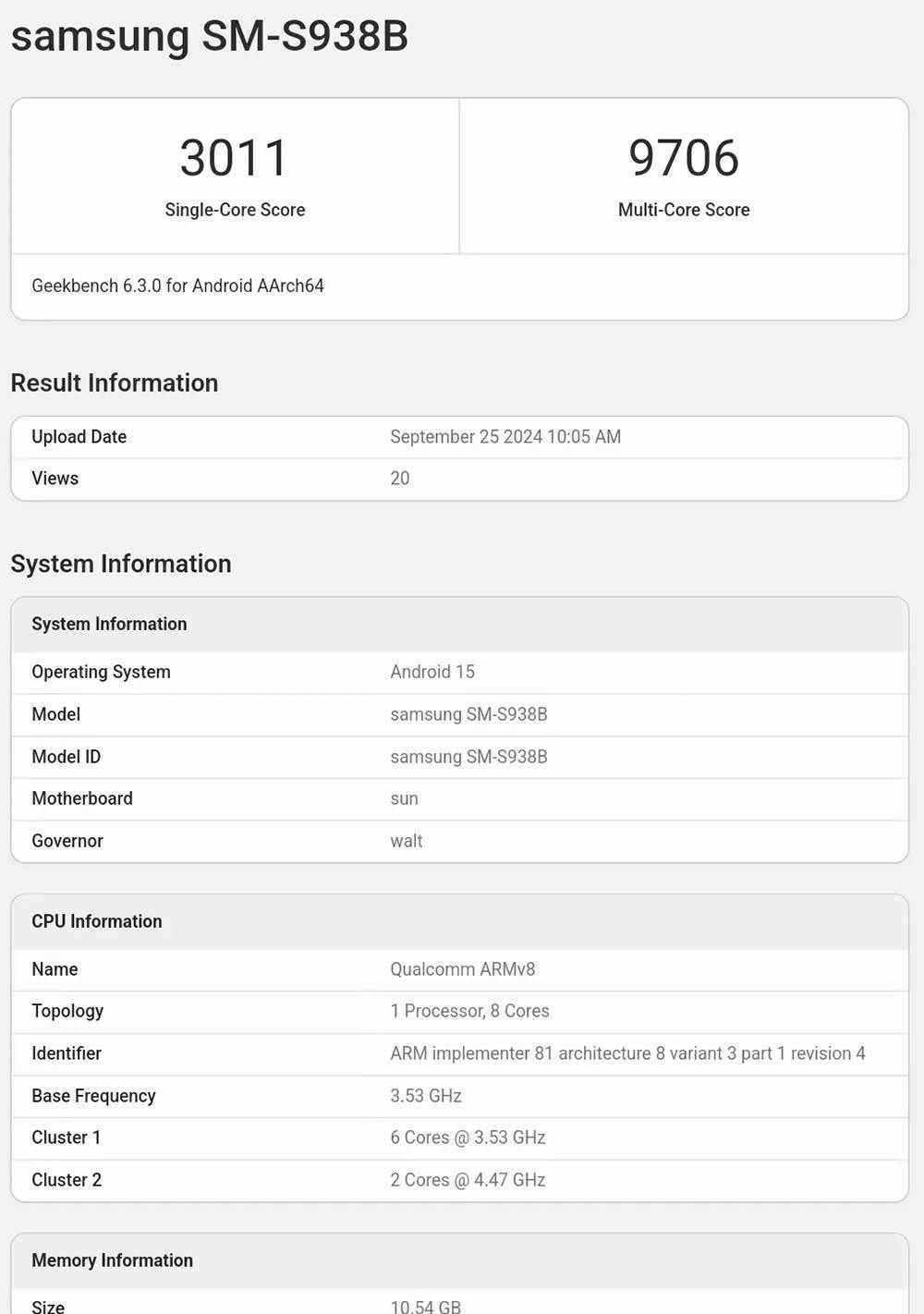Image resolution: width=924 pixels, height=1314 pixels.
Task: Click the Motherboard value sun
Action: pyautogui.click(x=404, y=798)
